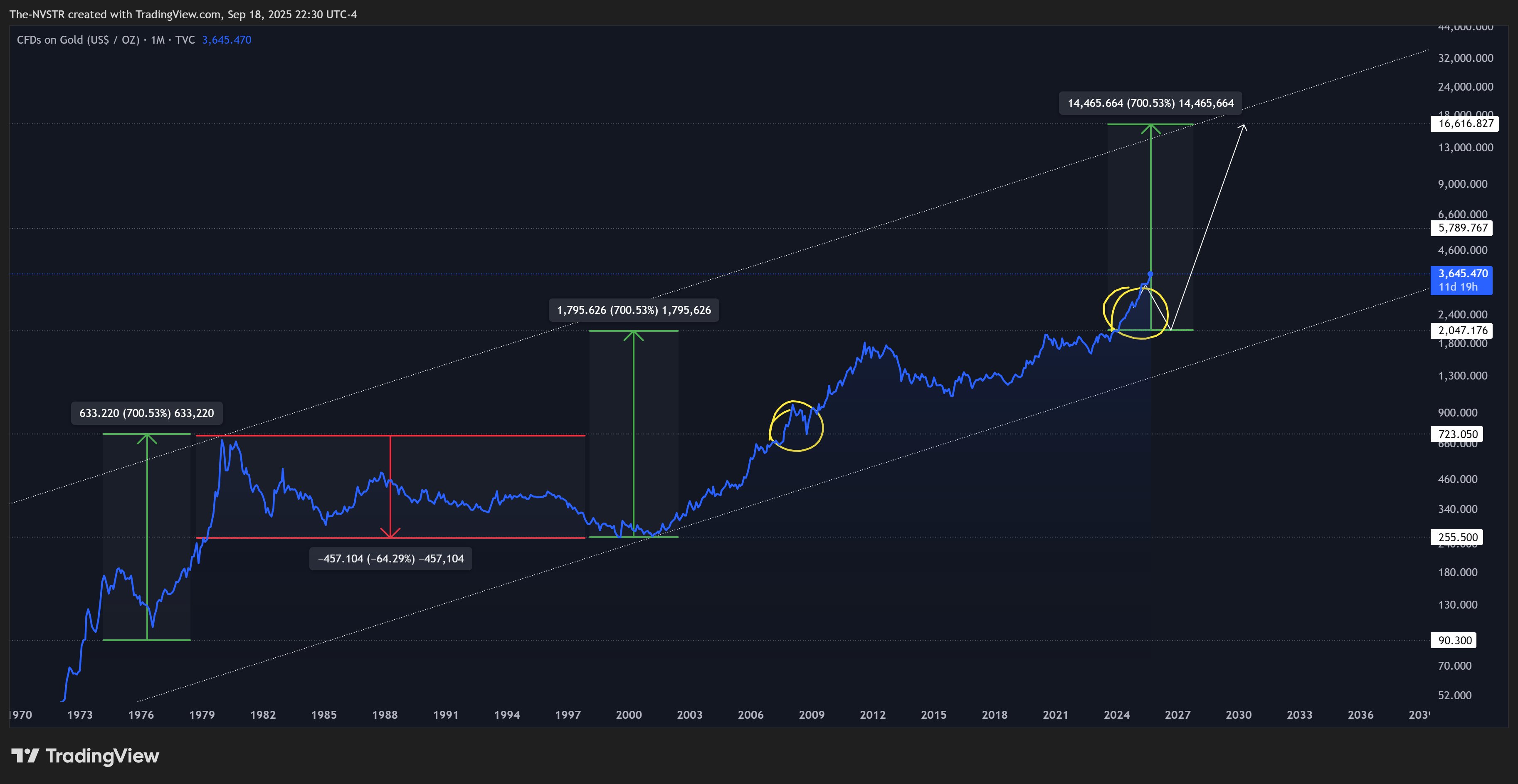Click the 16,616.827 price label
This screenshot has width=1518, height=784.
[1465, 124]
